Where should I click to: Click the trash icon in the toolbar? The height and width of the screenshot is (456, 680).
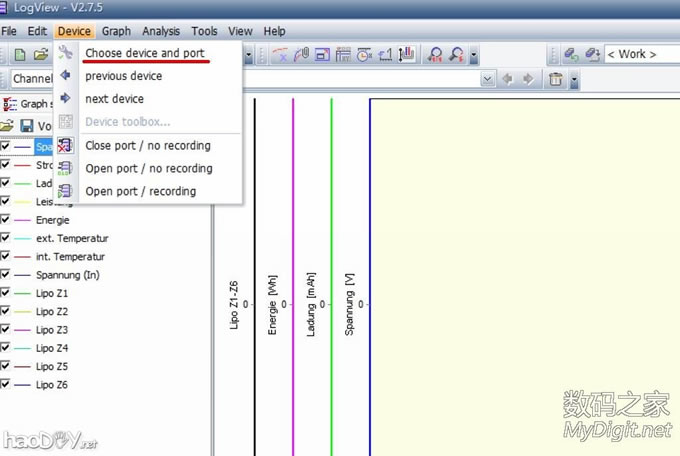(x=557, y=79)
